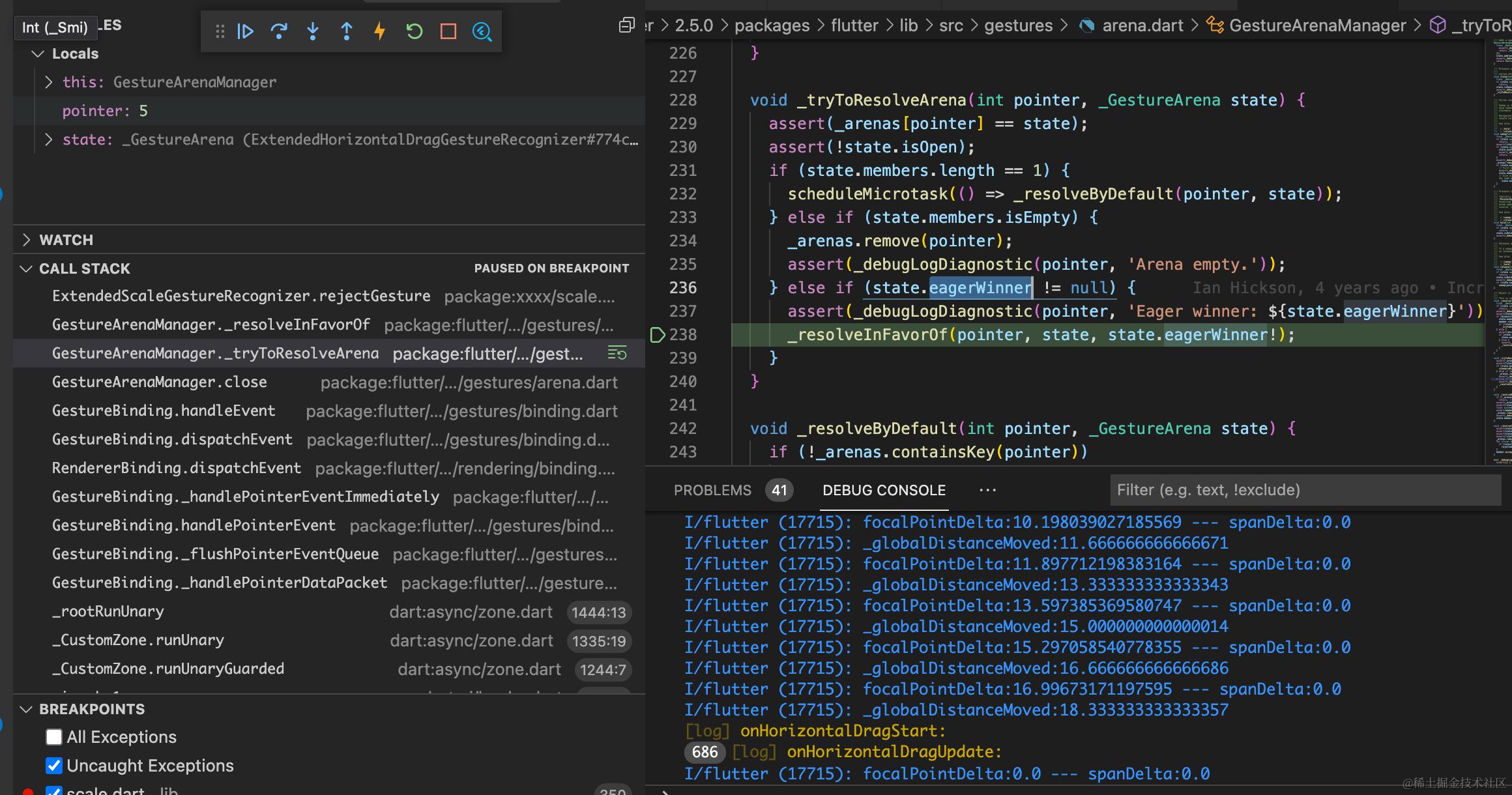Click the debug console filter input
Screen dimensions: 1512x795
[1305, 490]
